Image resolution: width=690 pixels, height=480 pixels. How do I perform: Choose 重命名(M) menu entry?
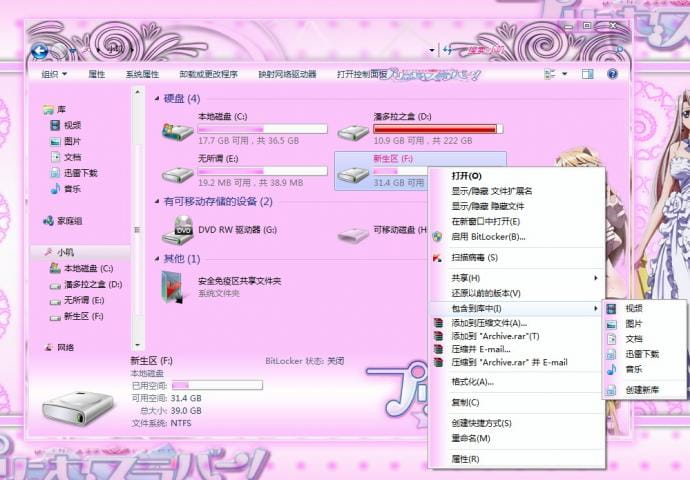[x=517, y=438]
